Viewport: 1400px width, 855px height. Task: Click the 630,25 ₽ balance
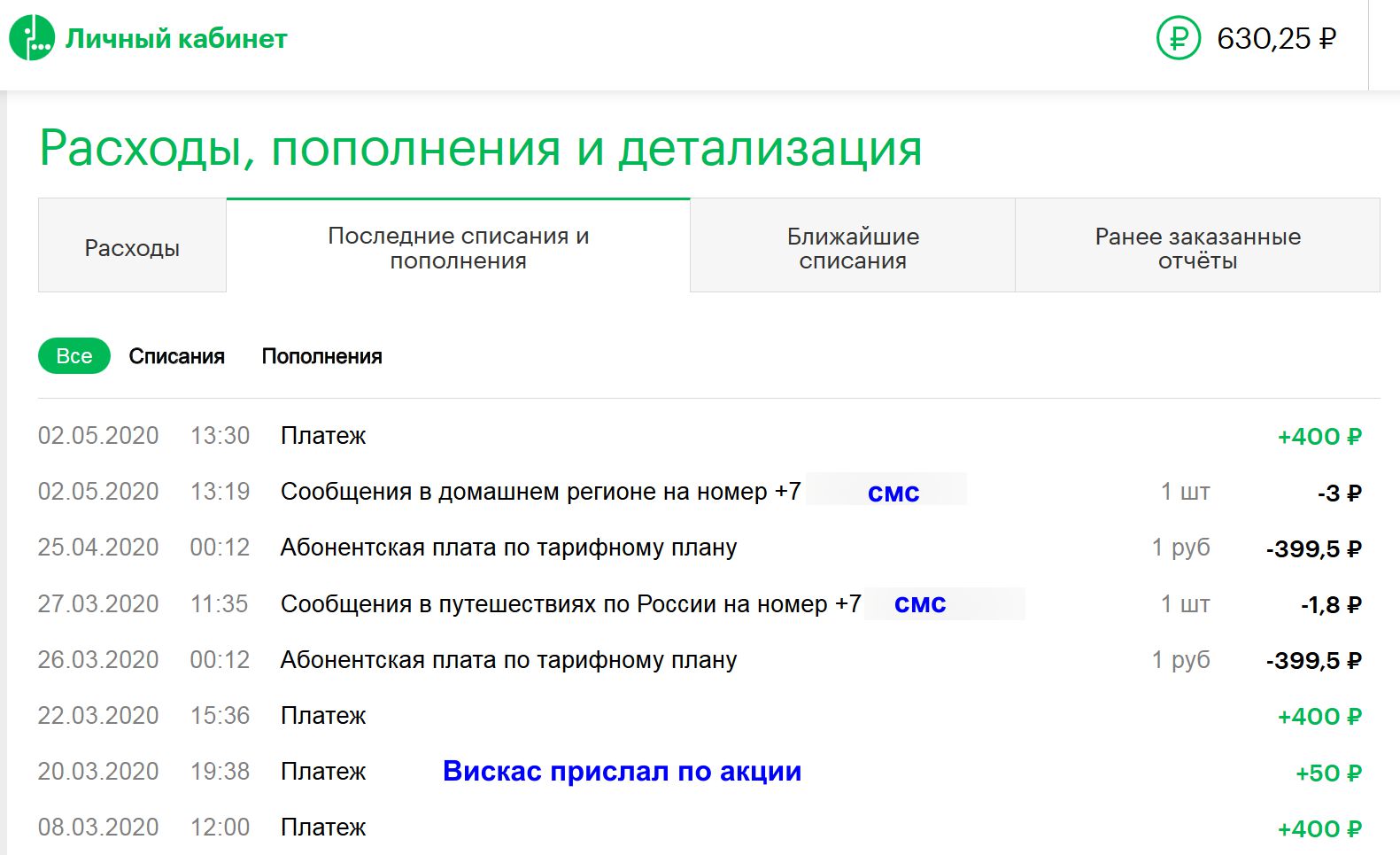point(1276,39)
